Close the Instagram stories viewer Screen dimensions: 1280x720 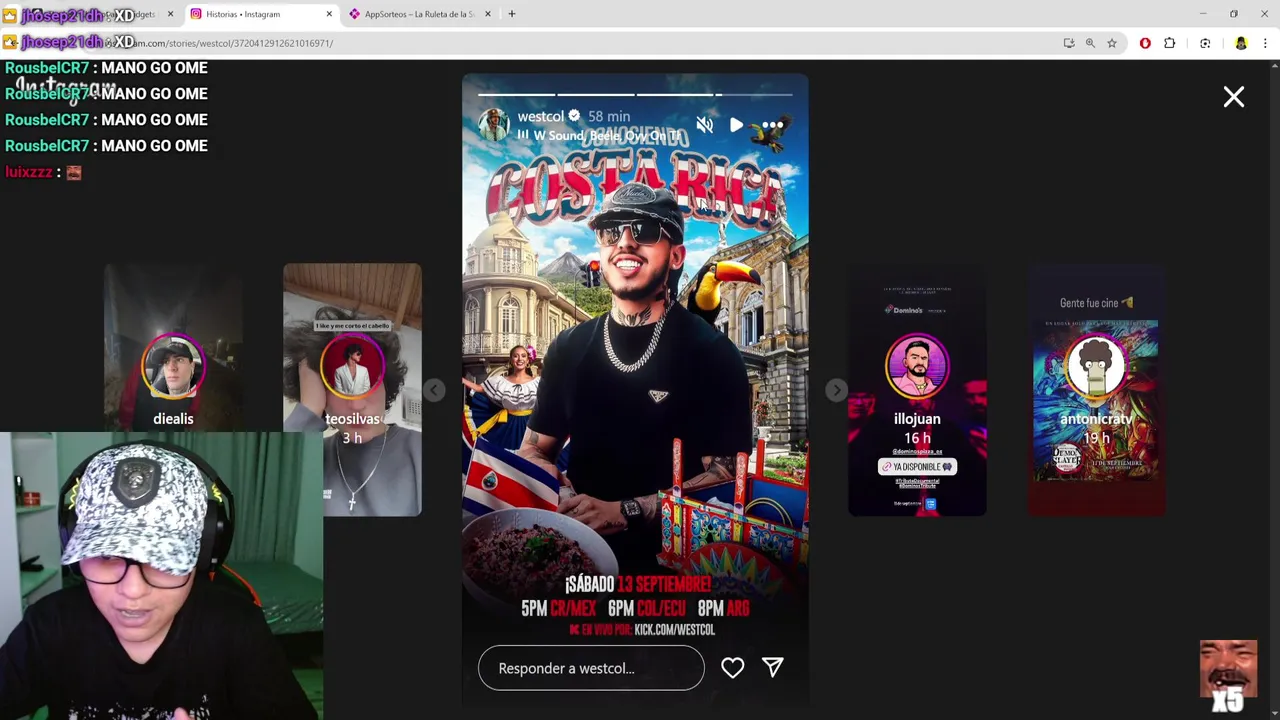click(x=1233, y=97)
